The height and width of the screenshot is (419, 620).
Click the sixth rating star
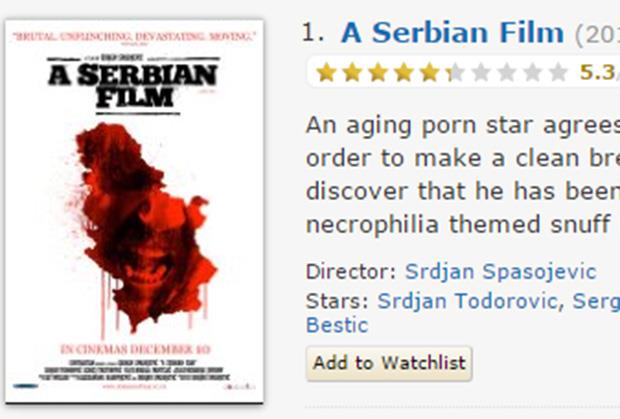[x=455, y=72]
